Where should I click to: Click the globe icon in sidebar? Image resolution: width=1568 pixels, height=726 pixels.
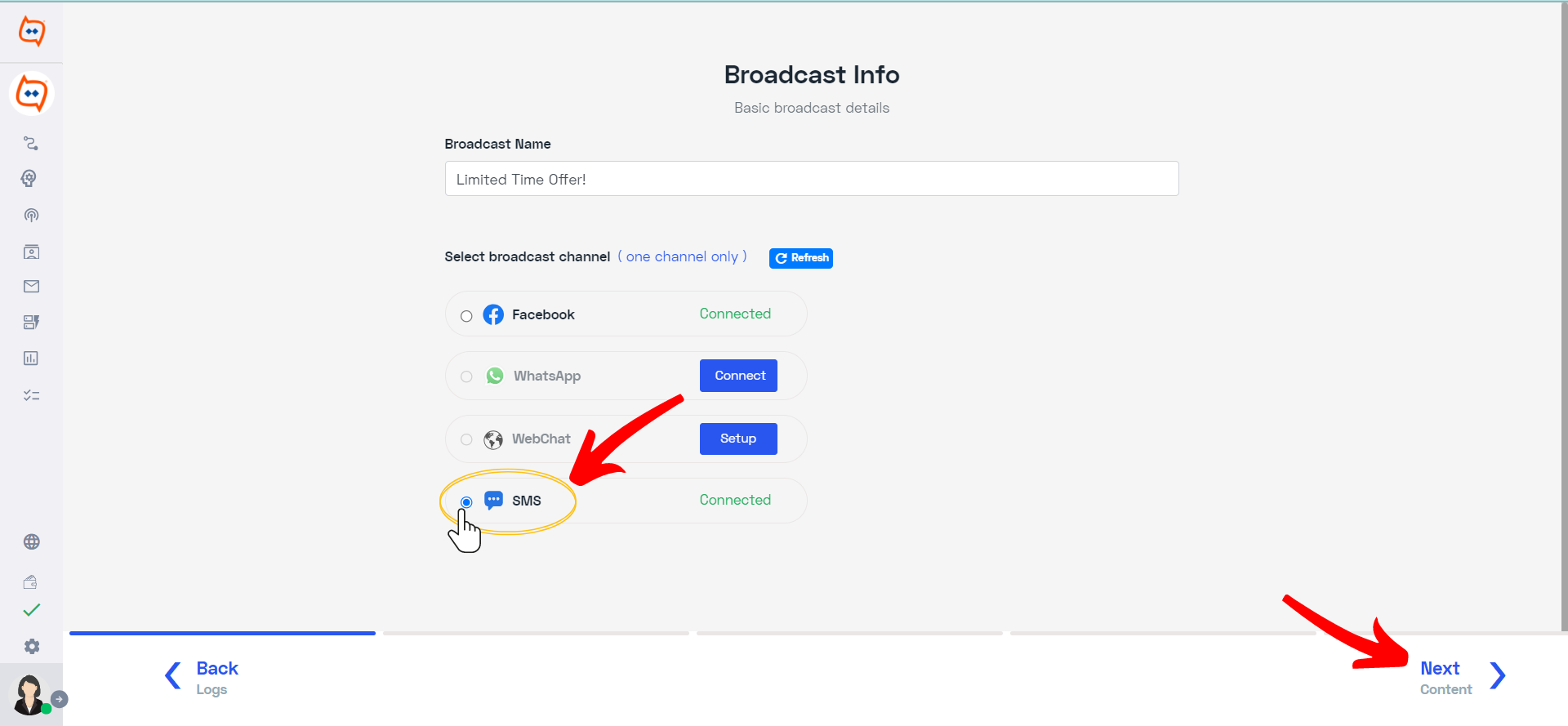(31, 542)
